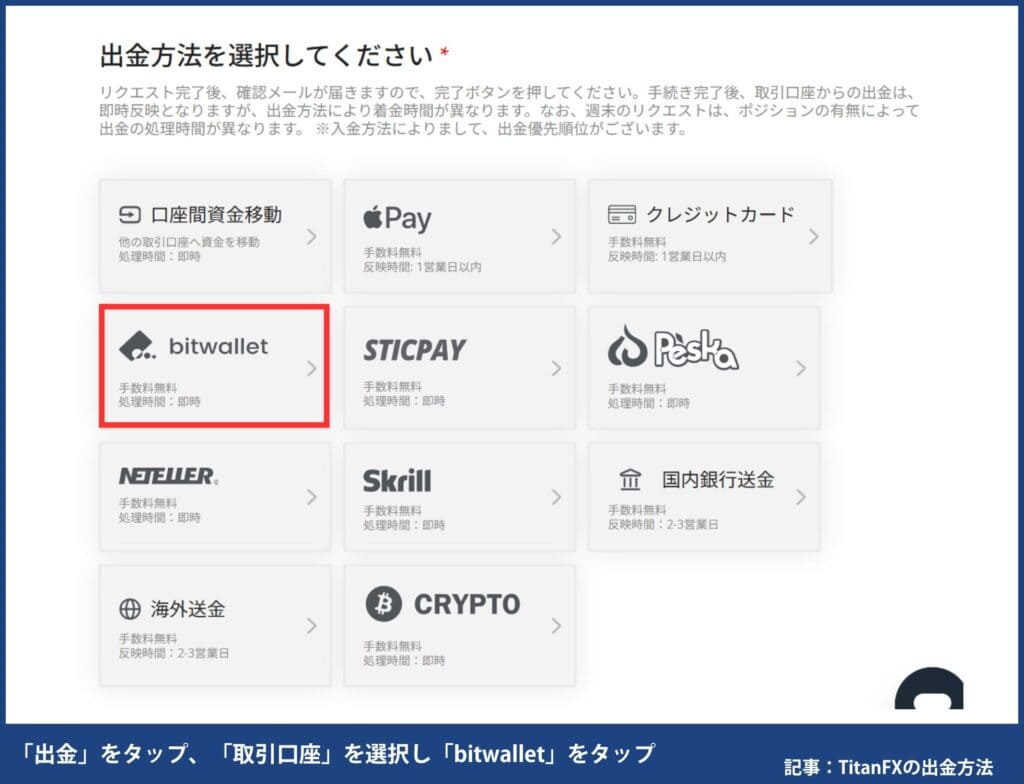Open the chevron on the Skrill card
Viewport: 1024px width, 784px height.
click(x=556, y=497)
